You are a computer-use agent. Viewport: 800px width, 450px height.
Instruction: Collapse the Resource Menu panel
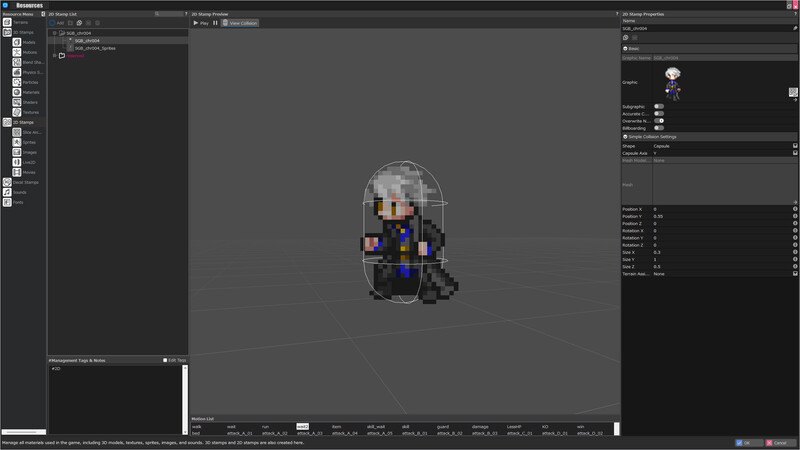click(x=43, y=14)
